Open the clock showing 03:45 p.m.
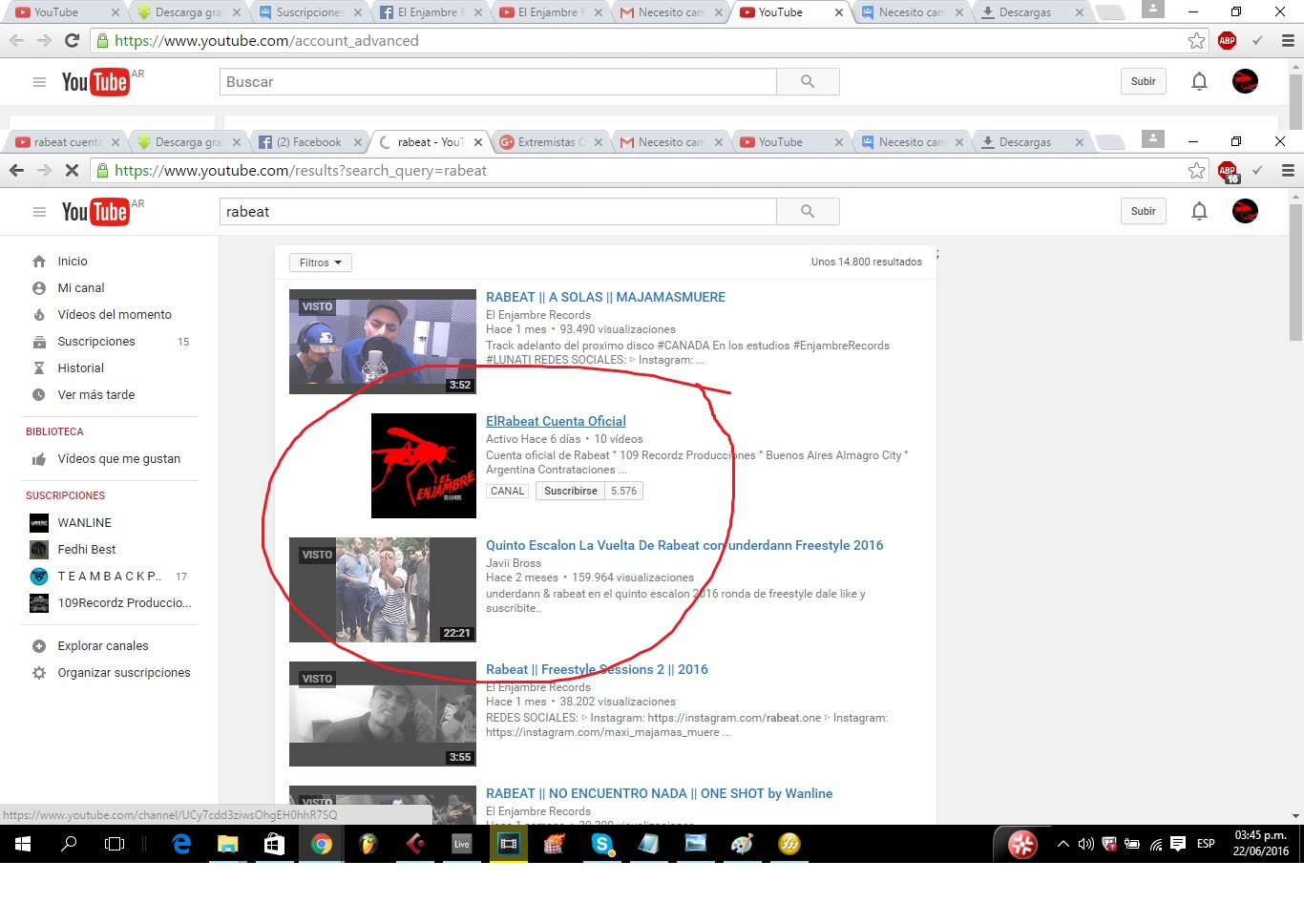 coord(1260,844)
